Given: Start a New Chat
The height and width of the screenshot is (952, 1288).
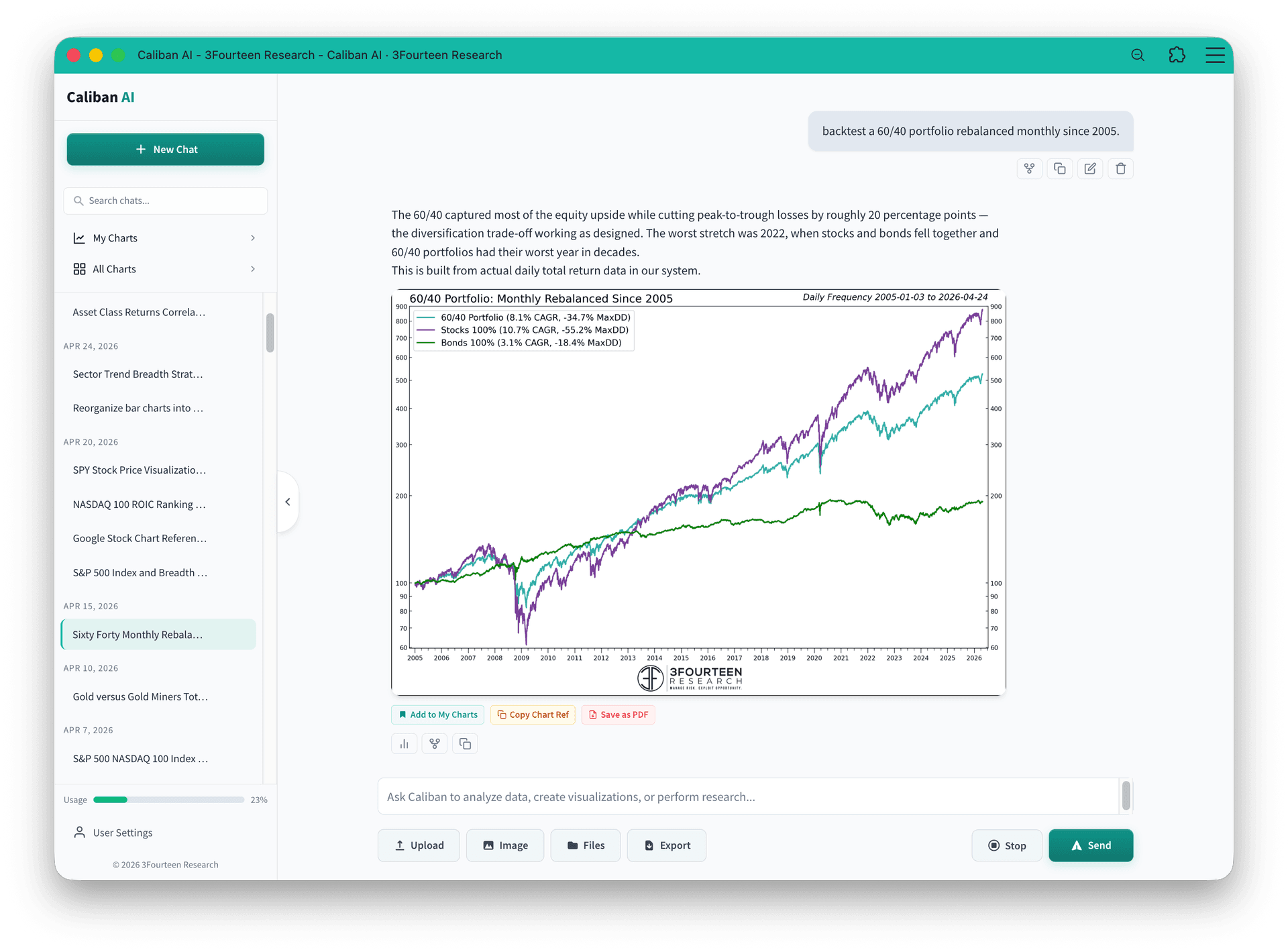Looking at the screenshot, I should click(x=166, y=150).
